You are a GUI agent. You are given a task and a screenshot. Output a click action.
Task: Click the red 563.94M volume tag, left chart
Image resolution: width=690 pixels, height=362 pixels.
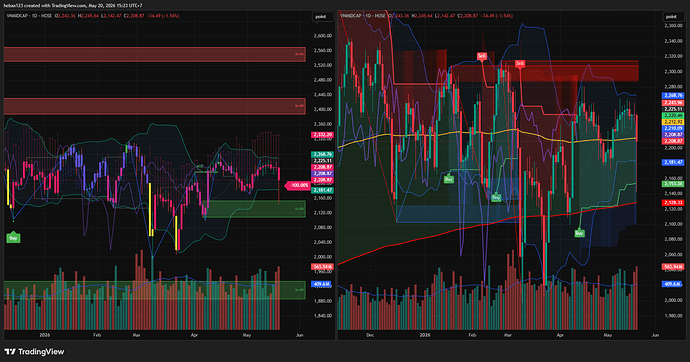(322, 267)
